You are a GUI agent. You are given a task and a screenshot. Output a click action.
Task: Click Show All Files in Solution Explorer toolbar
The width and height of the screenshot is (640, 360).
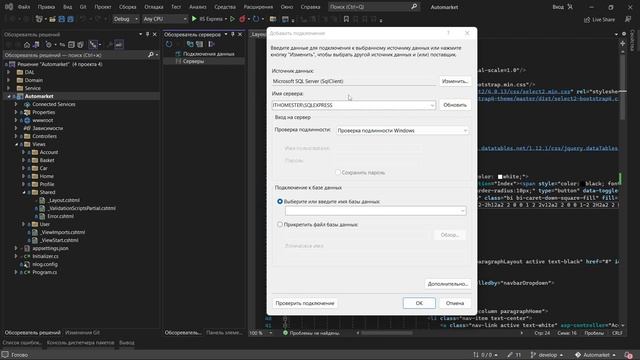(80, 44)
